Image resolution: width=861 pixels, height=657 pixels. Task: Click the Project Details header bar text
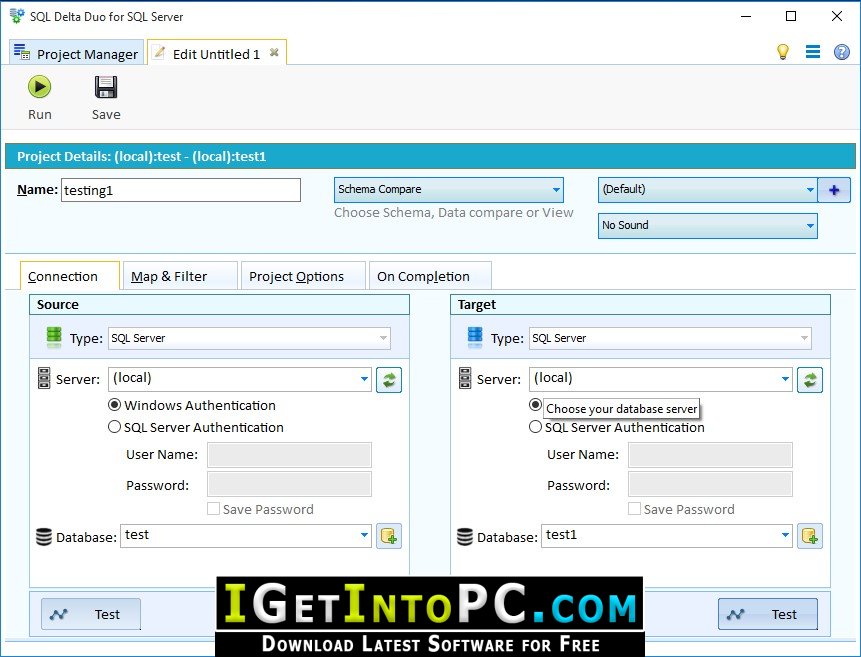pos(142,157)
